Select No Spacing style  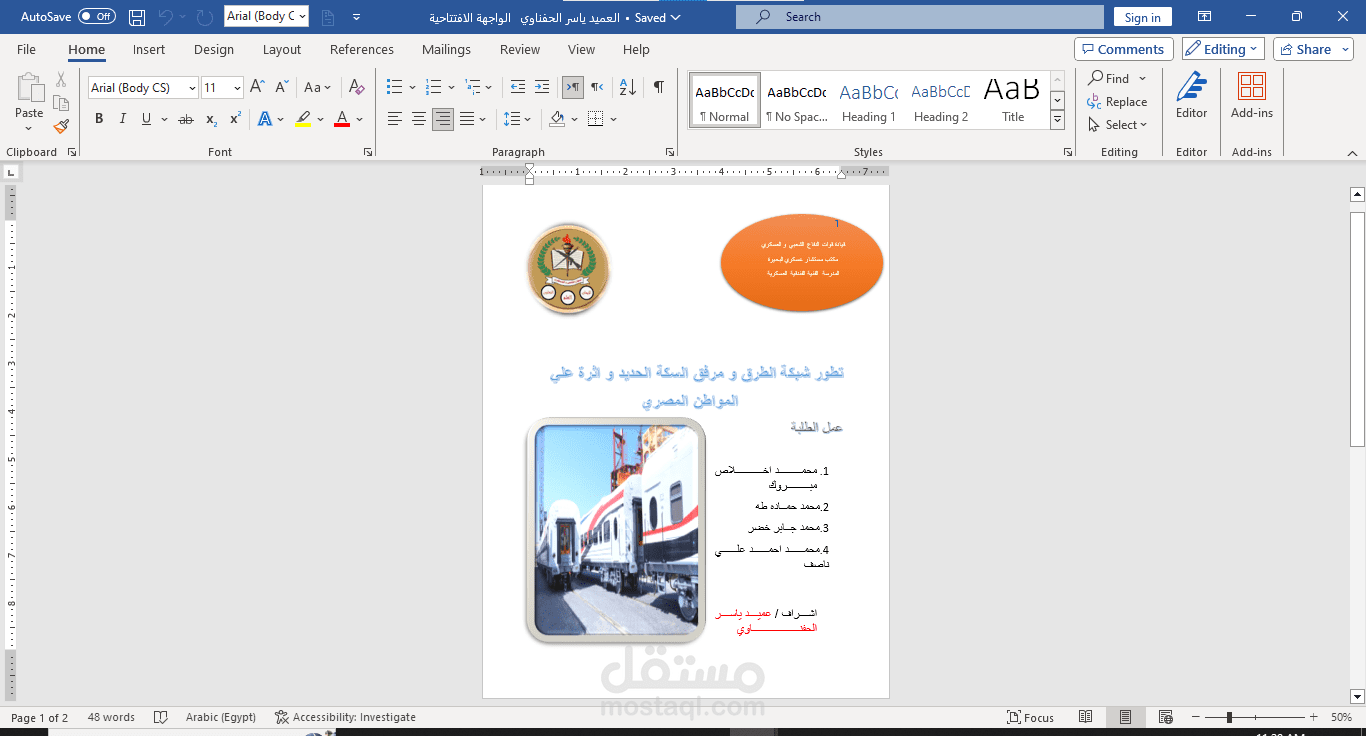point(796,101)
